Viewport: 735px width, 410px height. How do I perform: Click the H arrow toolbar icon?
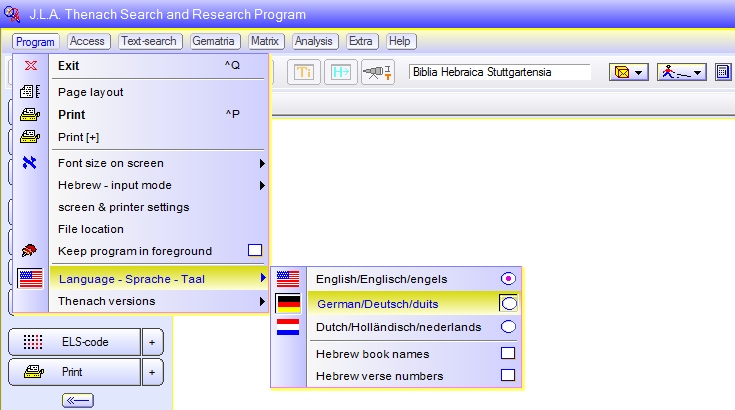coord(341,72)
